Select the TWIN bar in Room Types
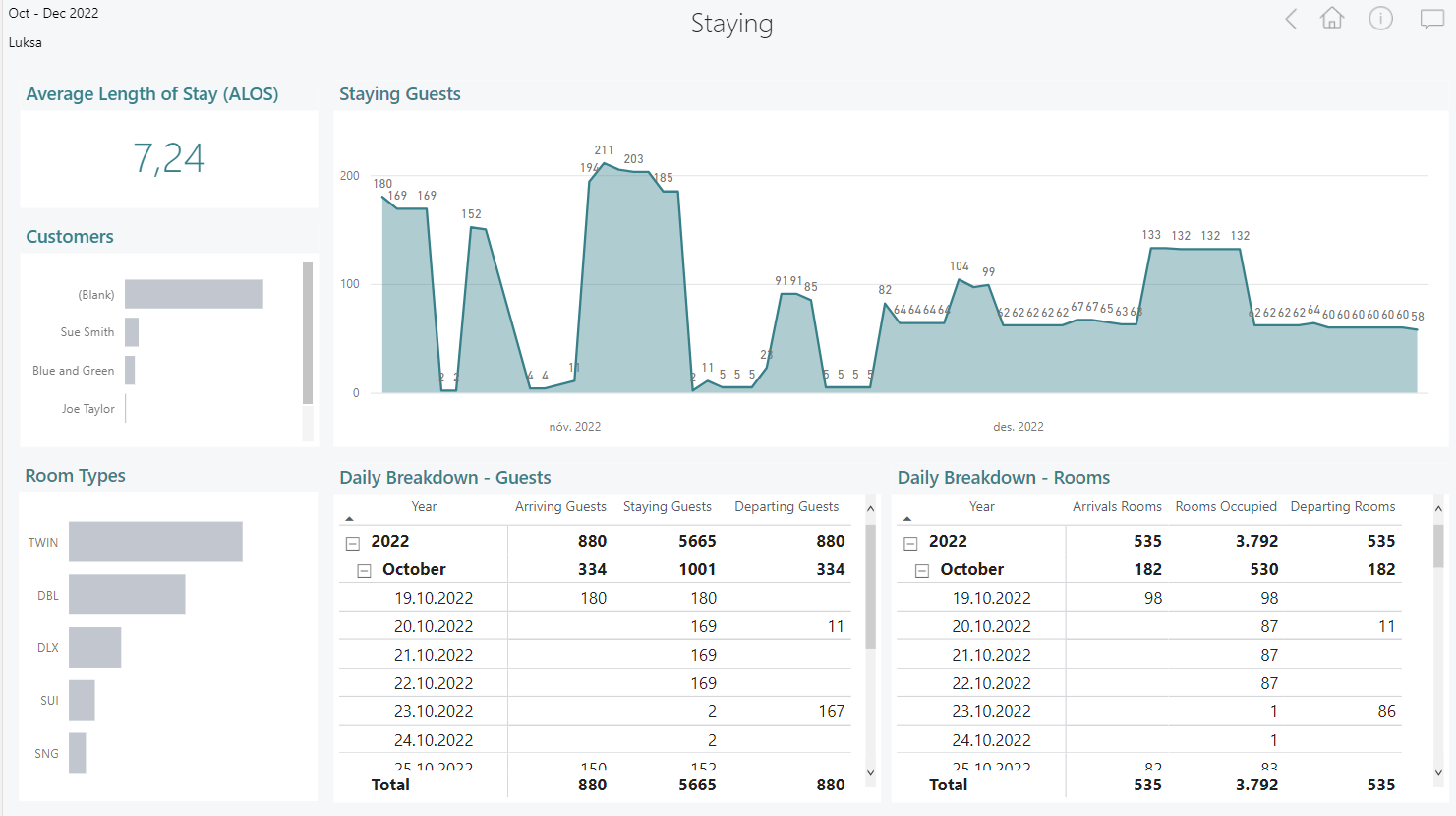1456x816 pixels. 155,542
